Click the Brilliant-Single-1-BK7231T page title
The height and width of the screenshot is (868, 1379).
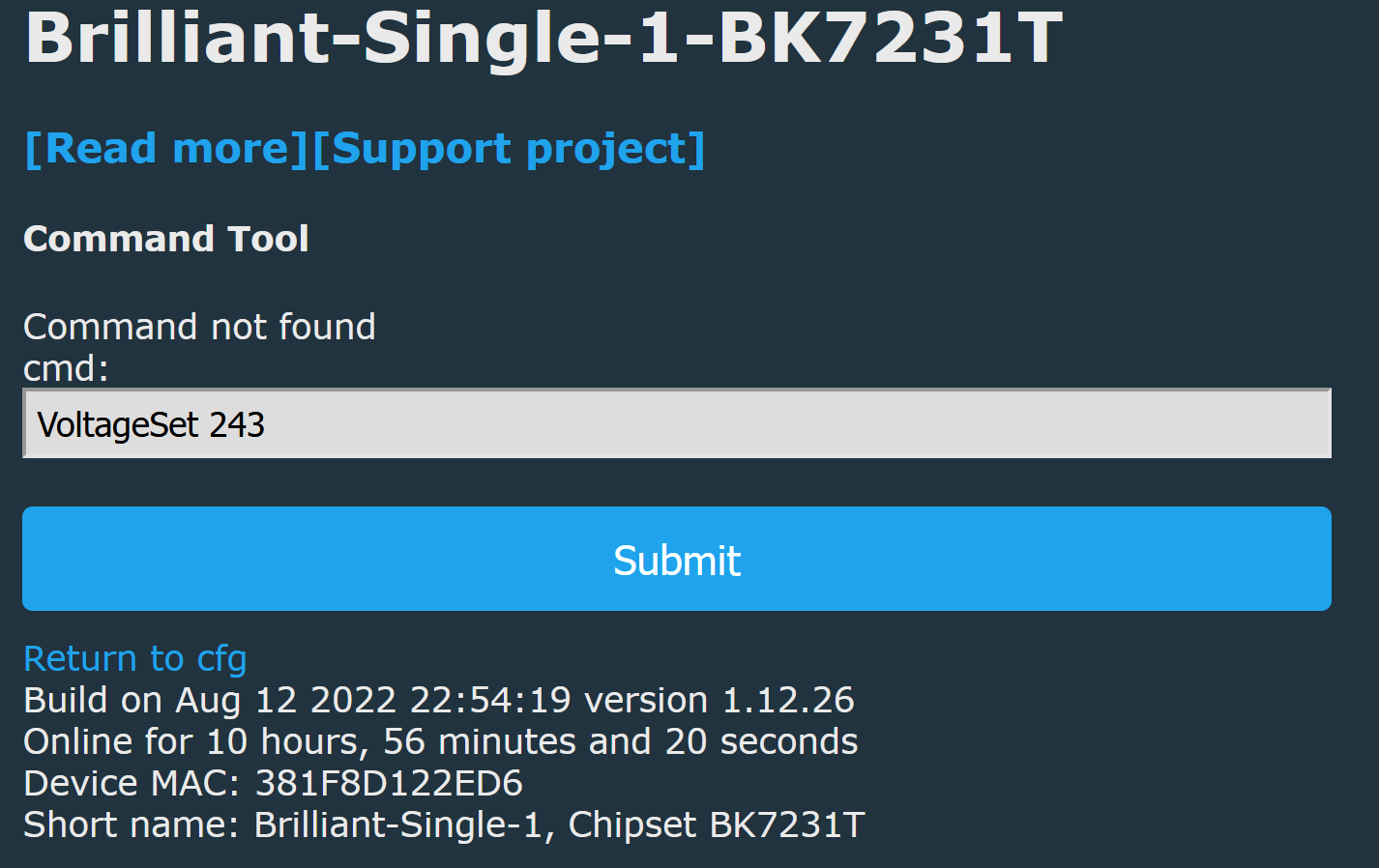[x=543, y=37]
